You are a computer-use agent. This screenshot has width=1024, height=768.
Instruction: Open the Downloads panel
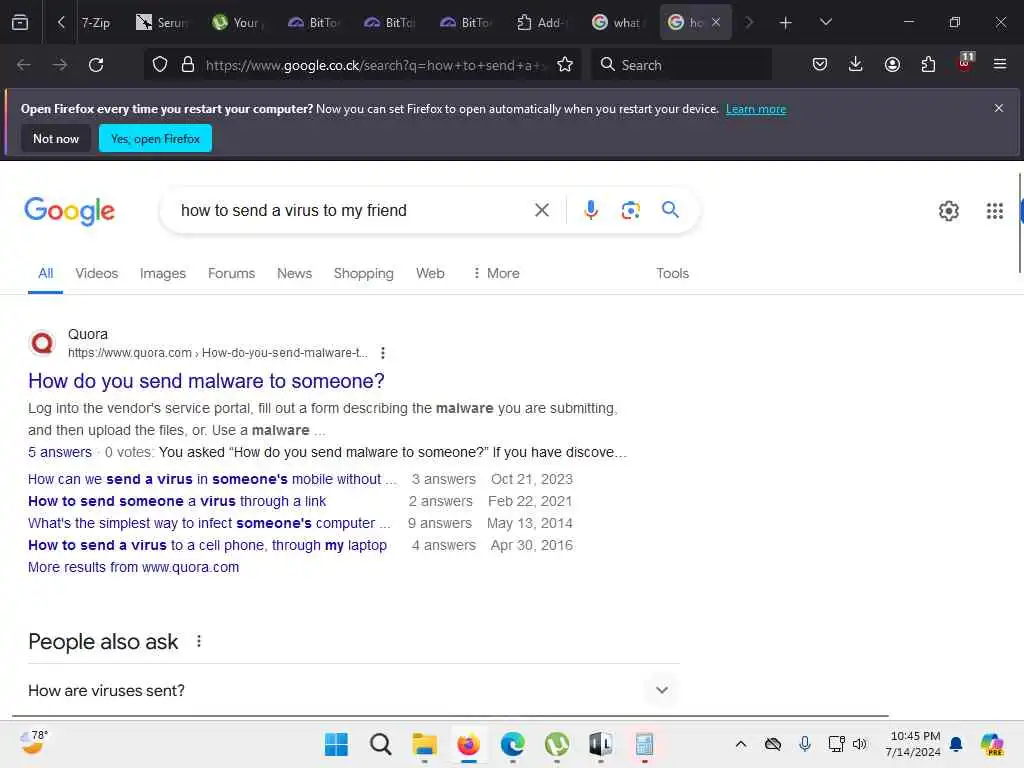[x=856, y=65]
